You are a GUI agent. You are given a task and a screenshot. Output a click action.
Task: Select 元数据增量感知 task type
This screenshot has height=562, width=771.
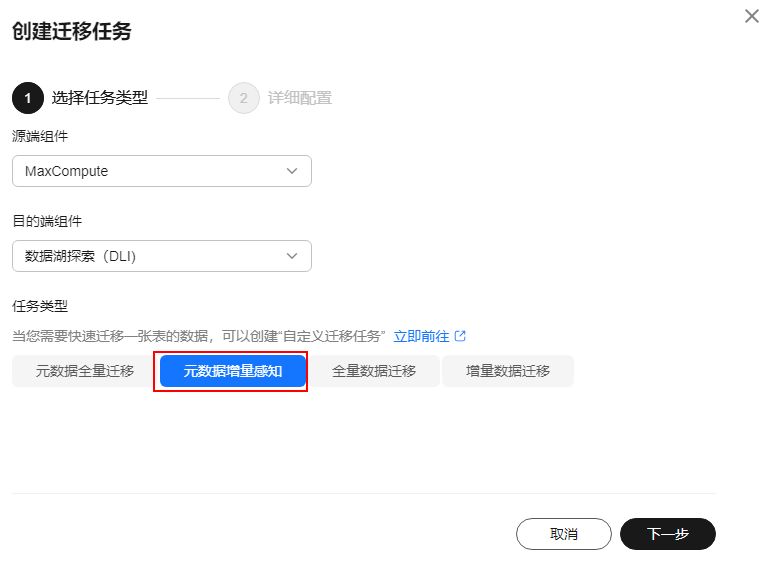click(233, 371)
